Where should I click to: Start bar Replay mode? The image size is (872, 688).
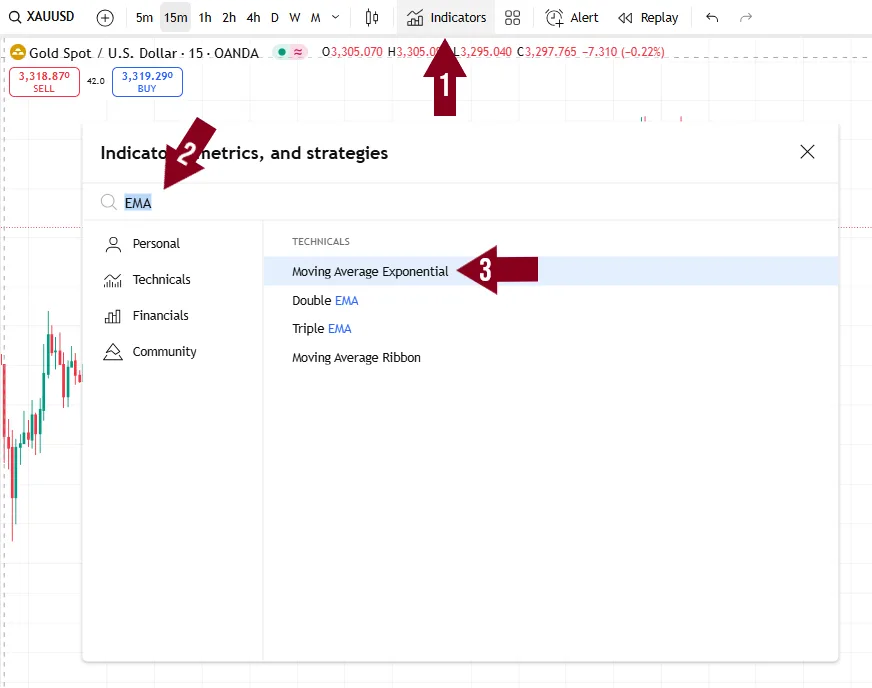(x=648, y=17)
